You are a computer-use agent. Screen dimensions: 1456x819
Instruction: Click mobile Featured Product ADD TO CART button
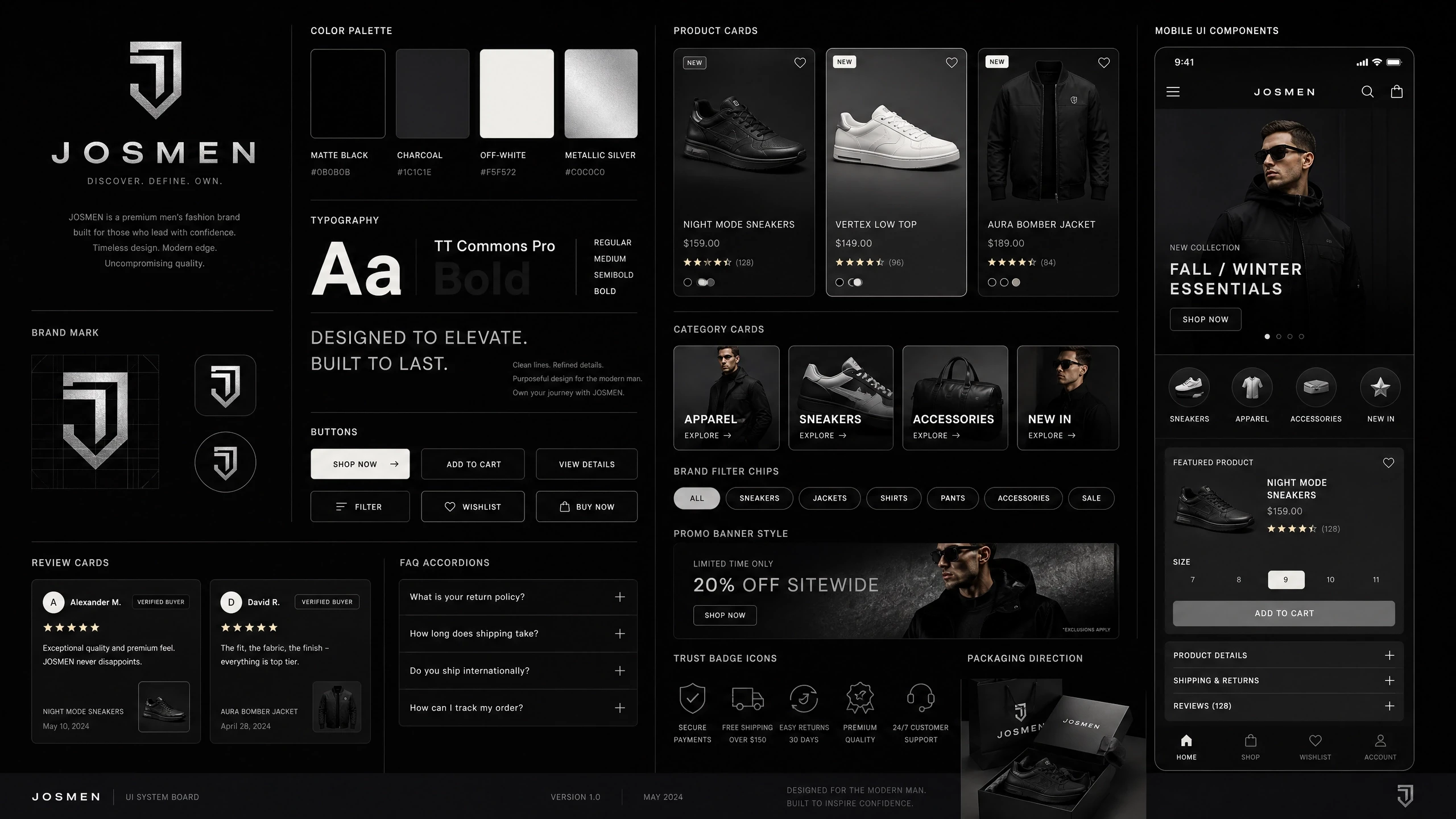click(x=1284, y=614)
